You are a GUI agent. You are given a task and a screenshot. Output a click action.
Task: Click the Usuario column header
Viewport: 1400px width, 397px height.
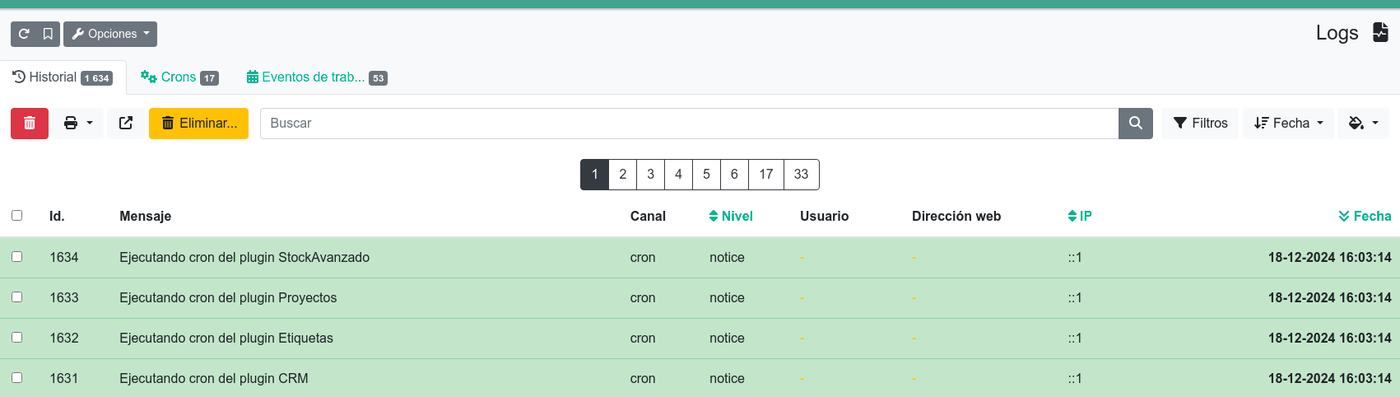point(824,216)
